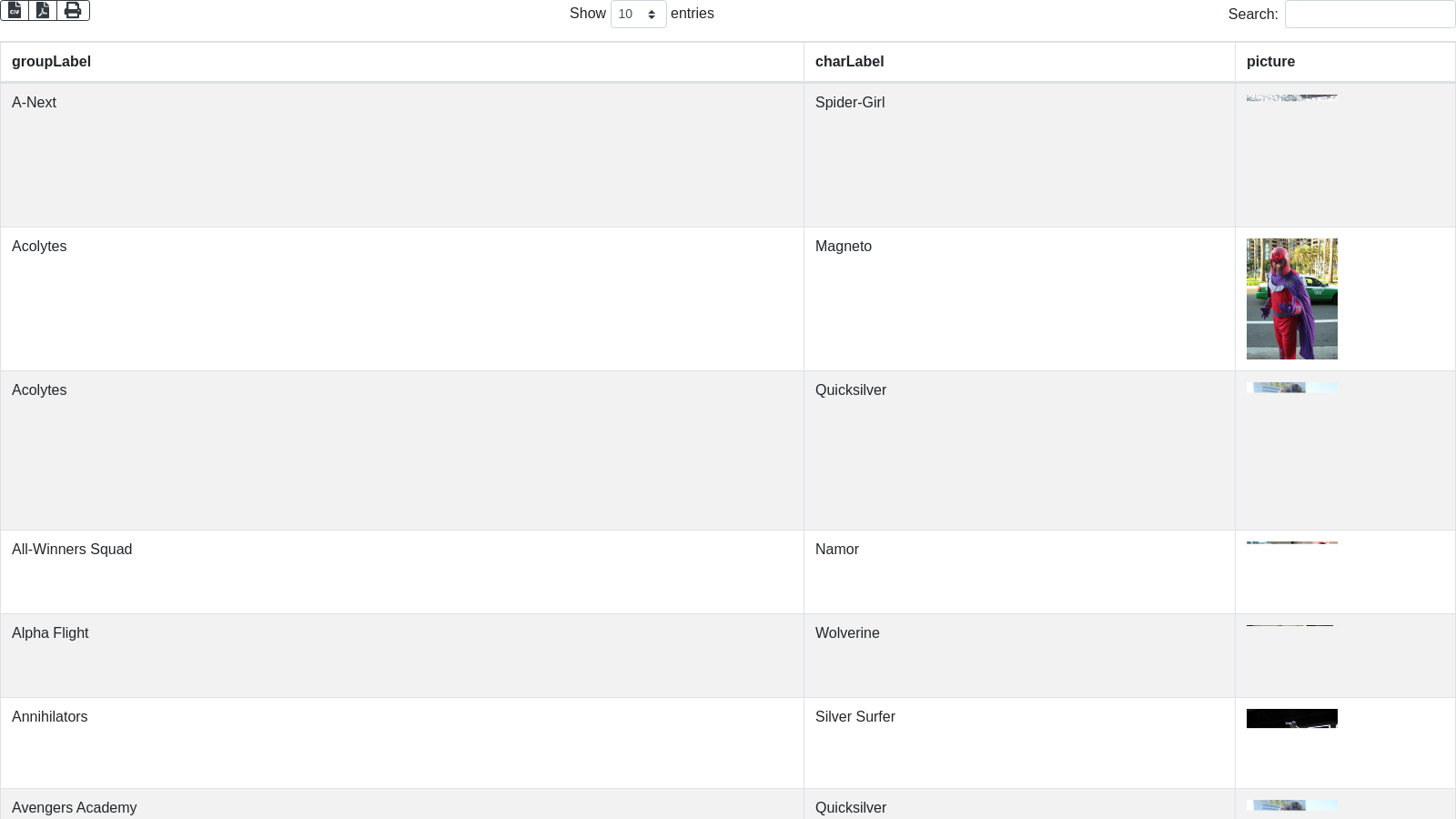The width and height of the screenshot is (1456, 819).
Task: Open the Acolytes Quicksilver picture thumbnail
Action: 1292,388
